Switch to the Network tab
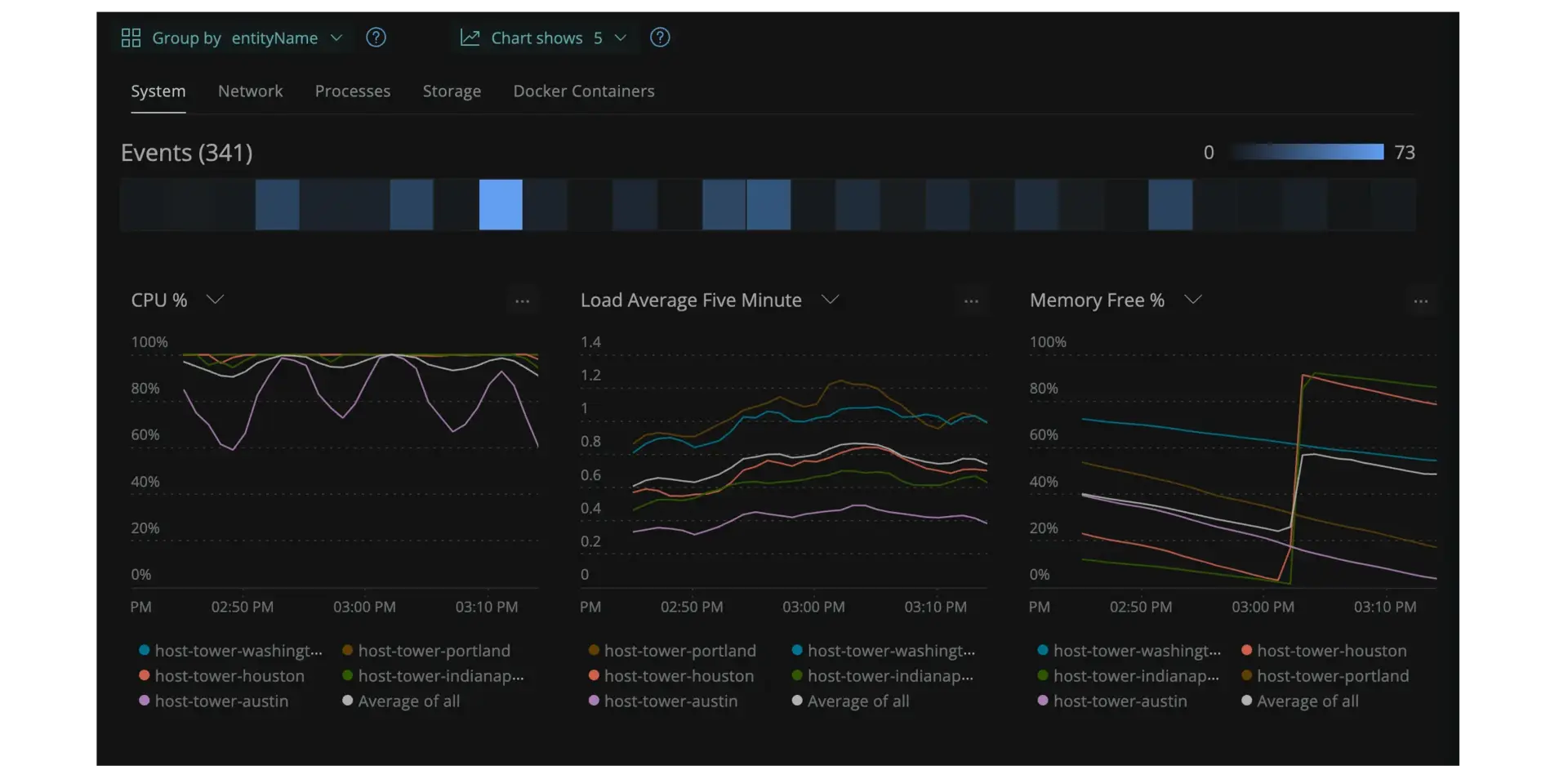 coord(250,91)
